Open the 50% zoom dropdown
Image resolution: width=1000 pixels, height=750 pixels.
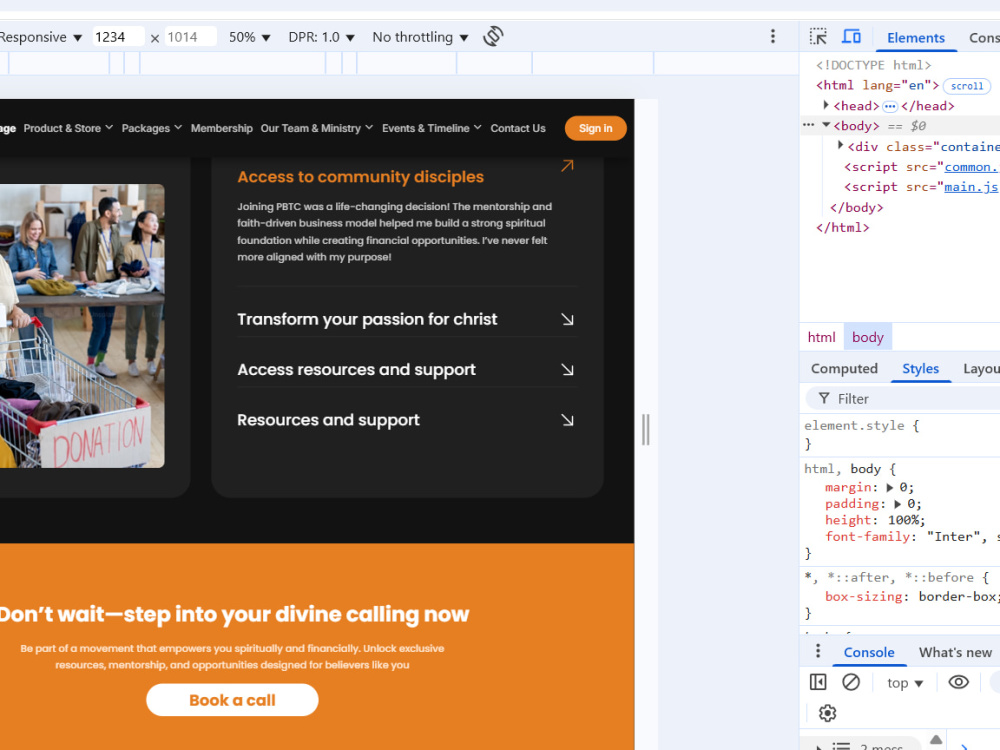point(249,37)
